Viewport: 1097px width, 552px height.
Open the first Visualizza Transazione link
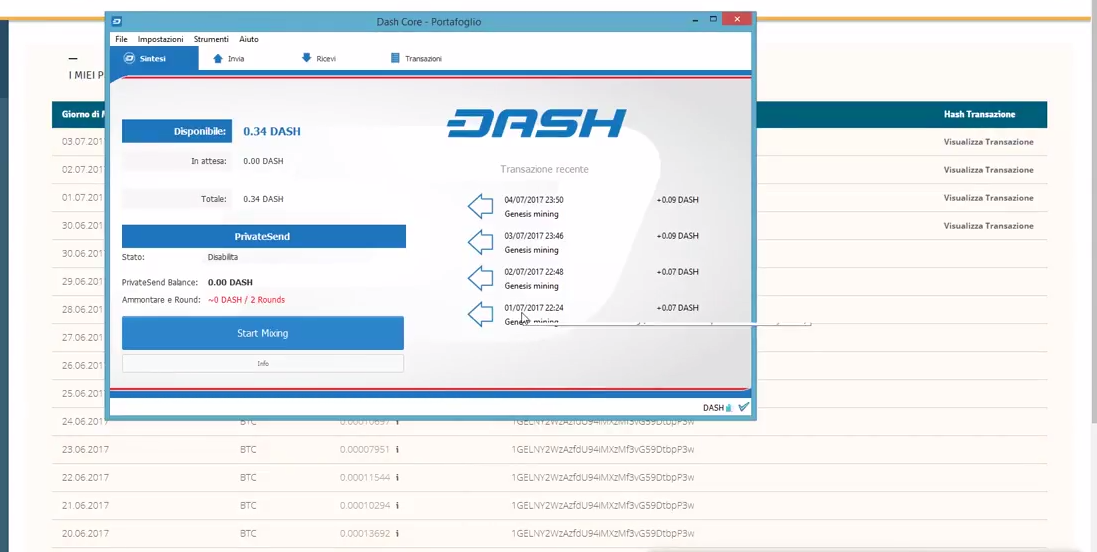pyautogui.click(x=988, y=142)
